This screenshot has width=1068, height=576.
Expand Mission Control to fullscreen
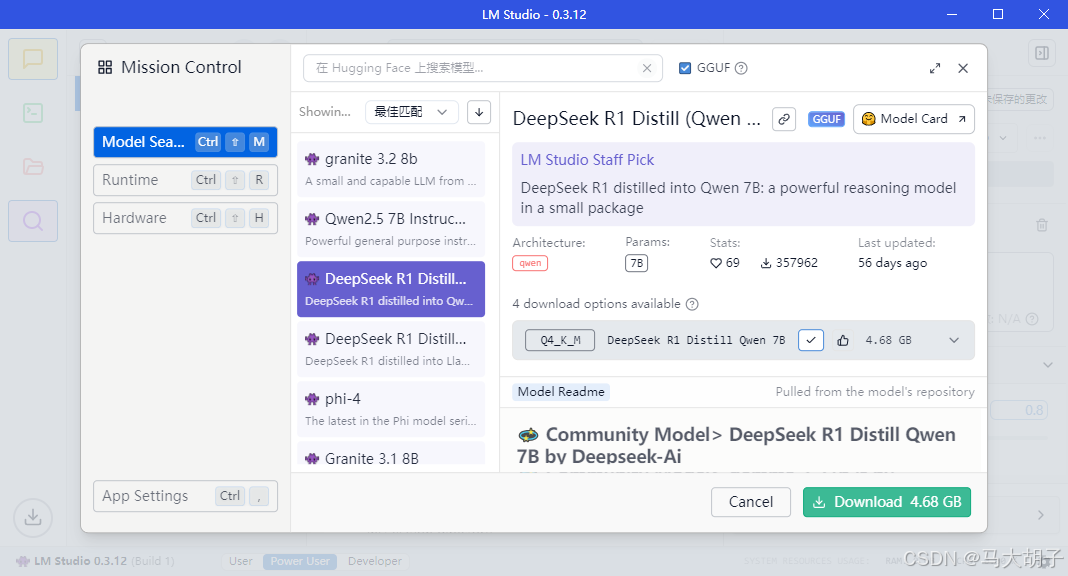point(934,68)
